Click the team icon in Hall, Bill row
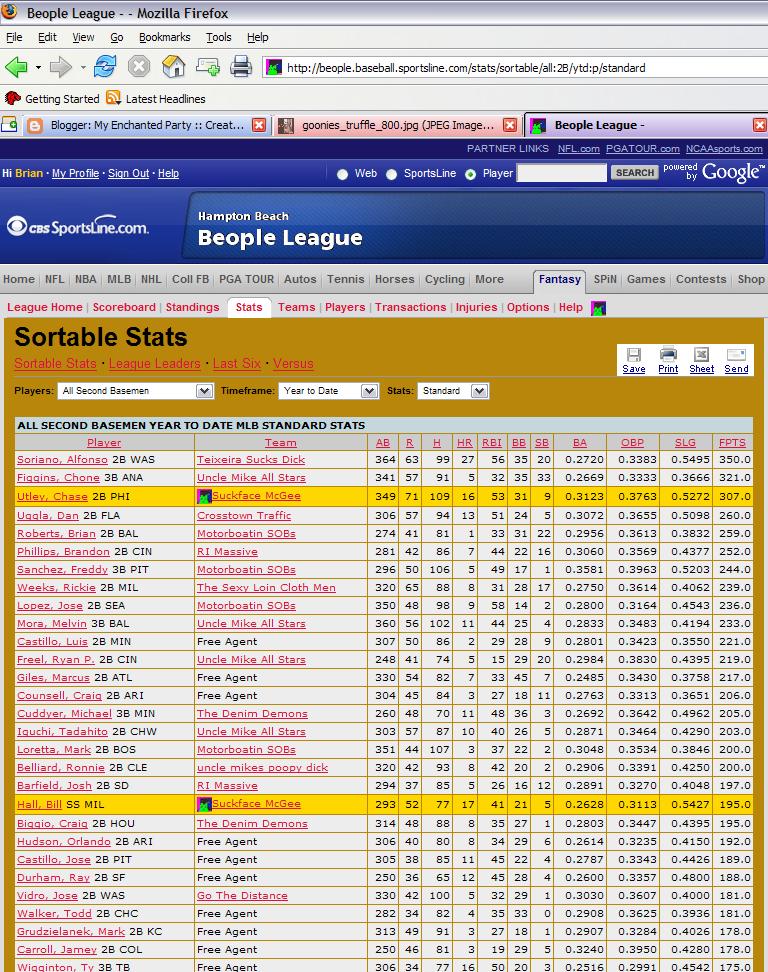 point(205,804)
